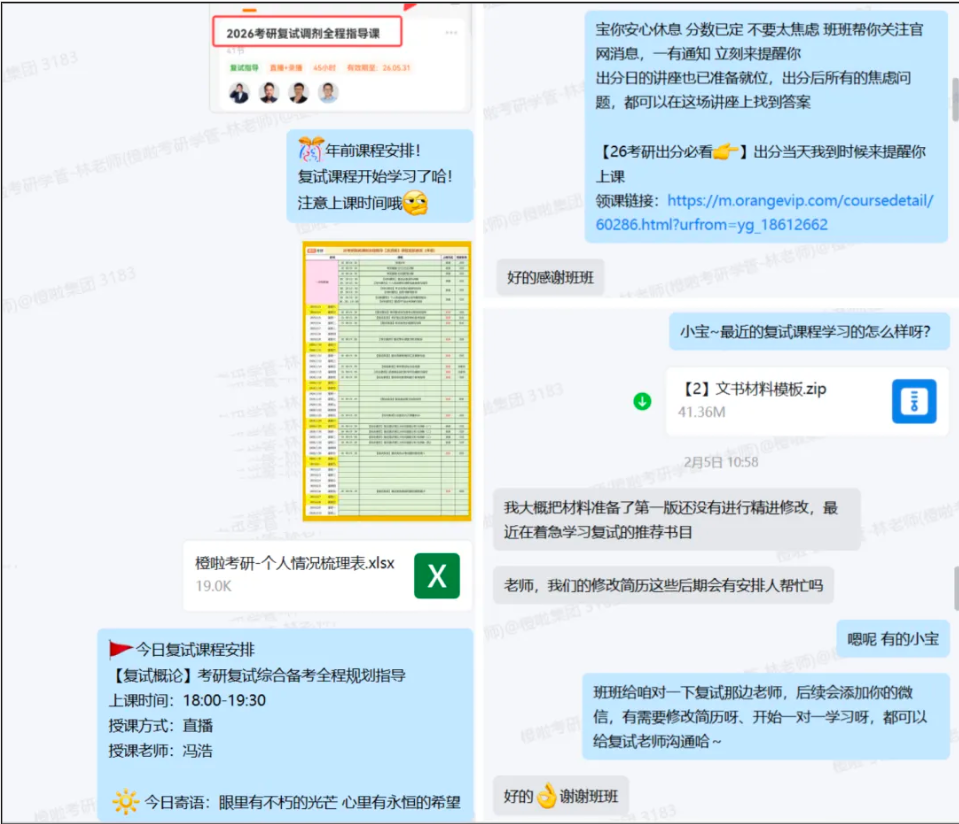
Task: Click the file size 19.0K
Action: coord(213,585)
